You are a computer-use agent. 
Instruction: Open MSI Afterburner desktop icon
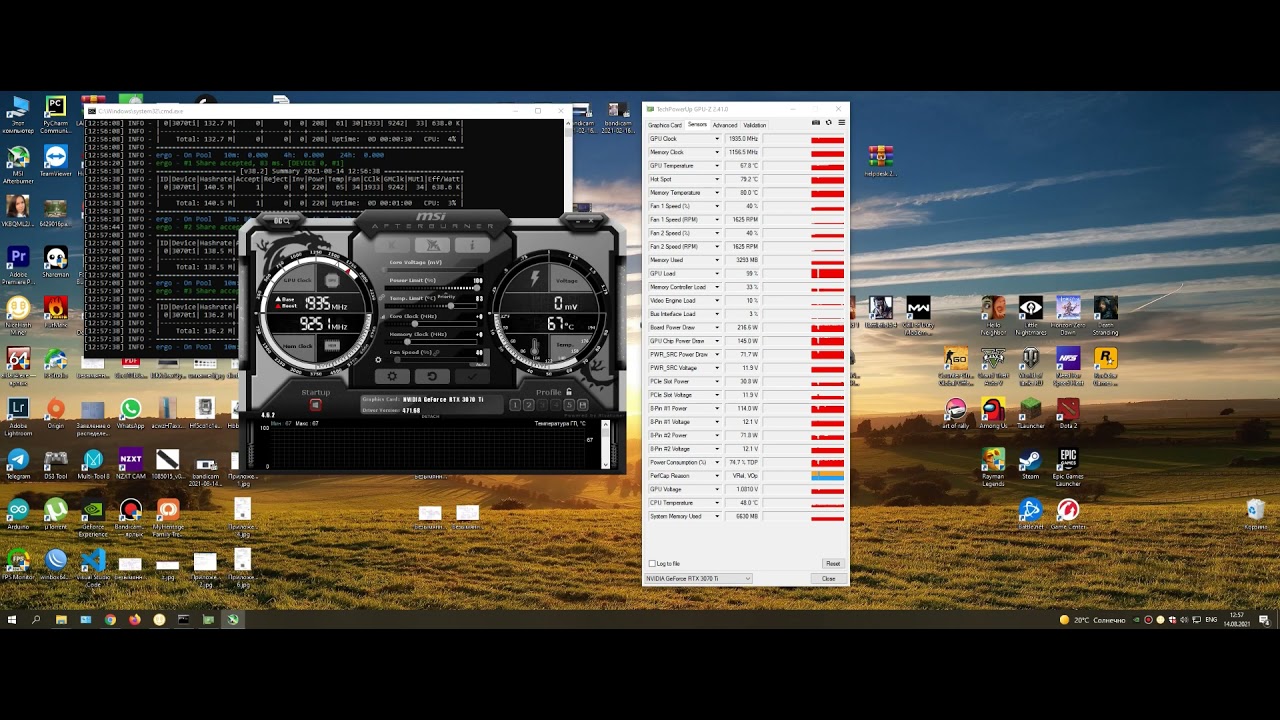click(18, 165)
